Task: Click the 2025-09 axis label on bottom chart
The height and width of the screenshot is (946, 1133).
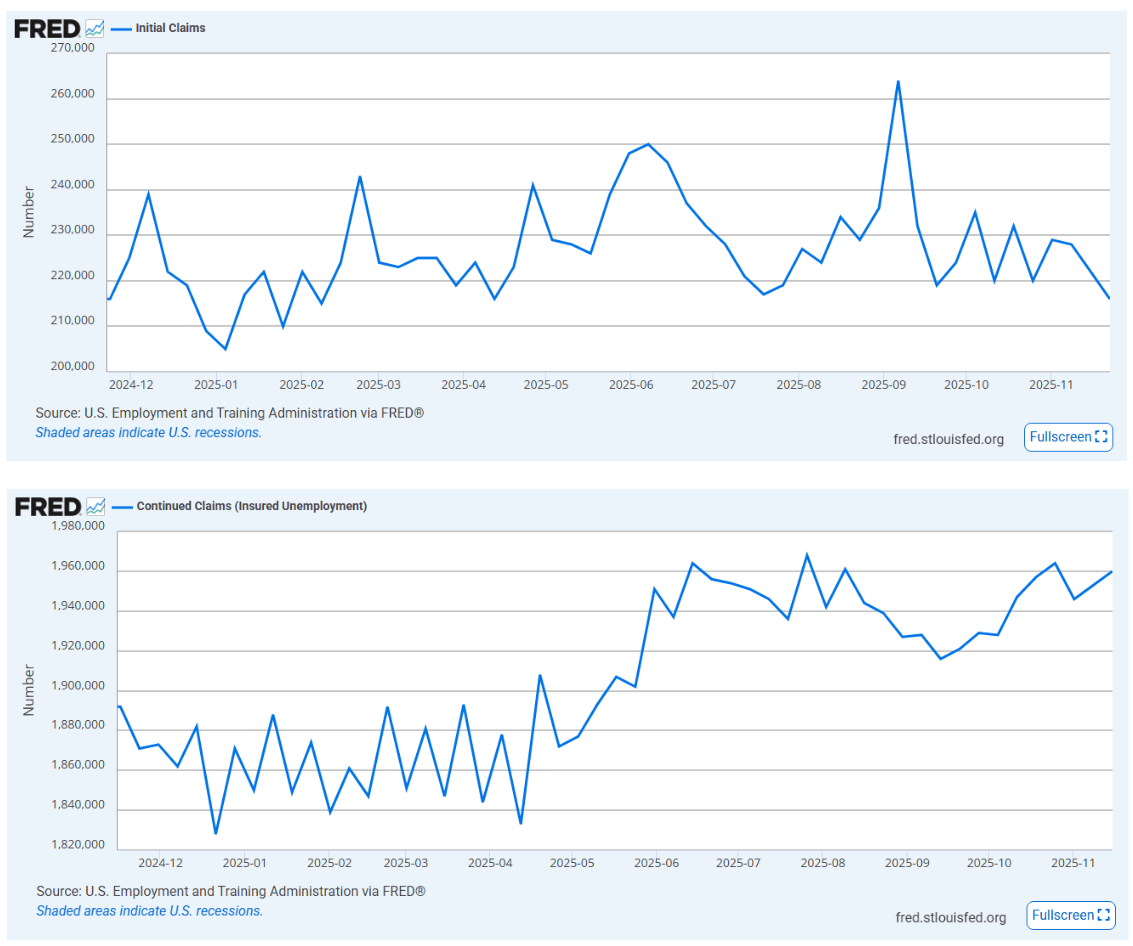Action: coord(907,863)
